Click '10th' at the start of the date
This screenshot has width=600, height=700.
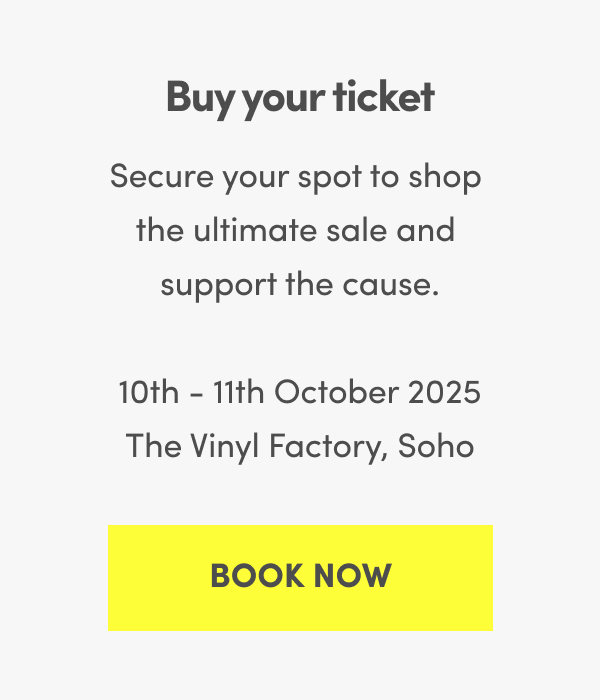point(149,392)
